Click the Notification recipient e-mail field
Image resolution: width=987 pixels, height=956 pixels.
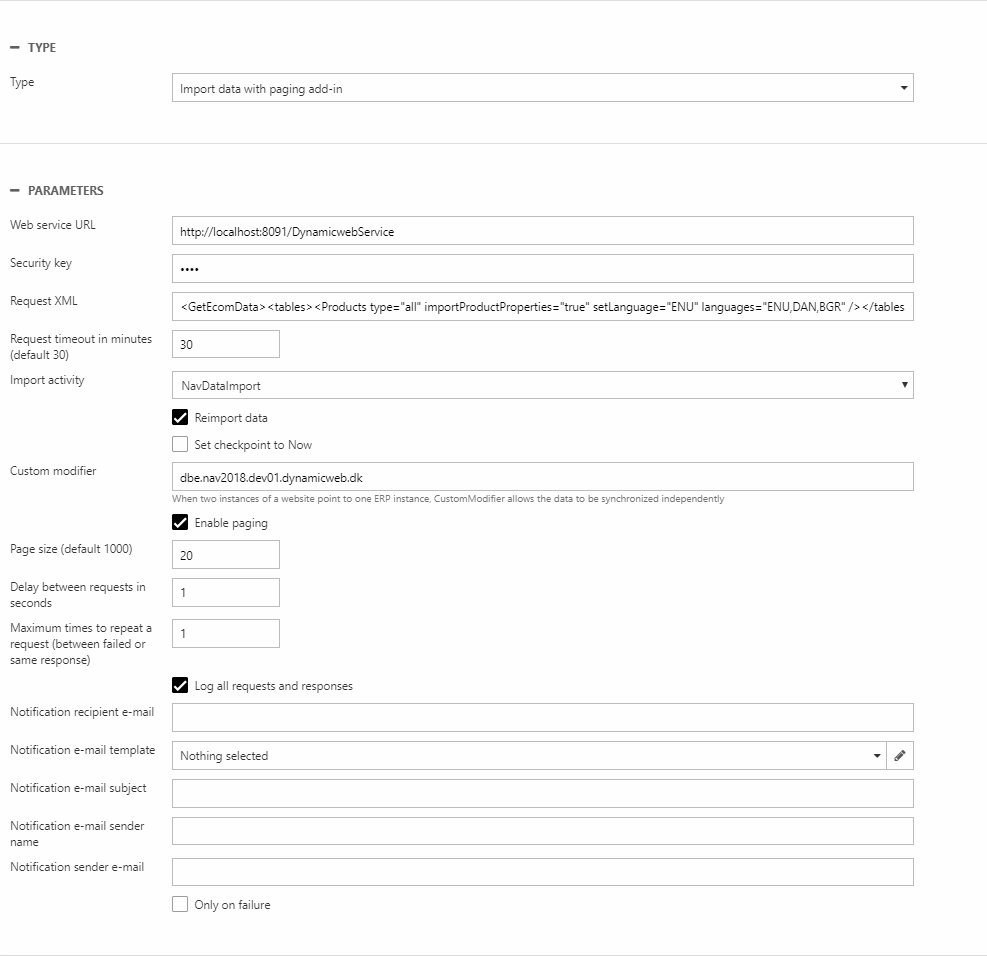pos(542,718)
